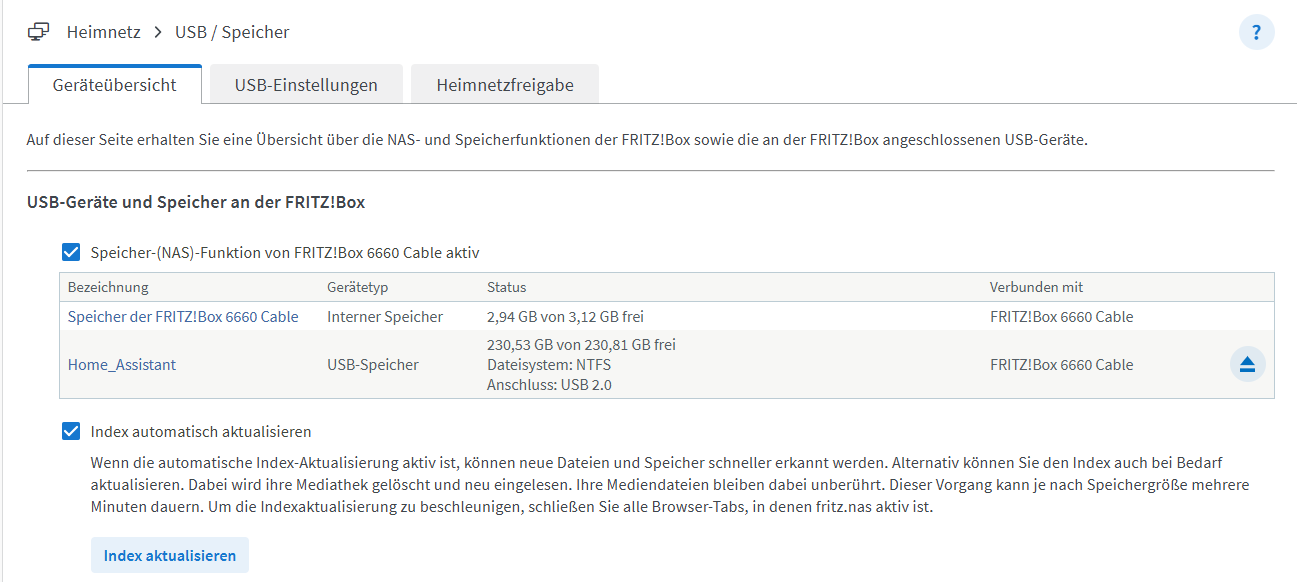Click the Heimnetz monitor icon in breadcrumb
The image size is (1297, 582).
[38, 32]
